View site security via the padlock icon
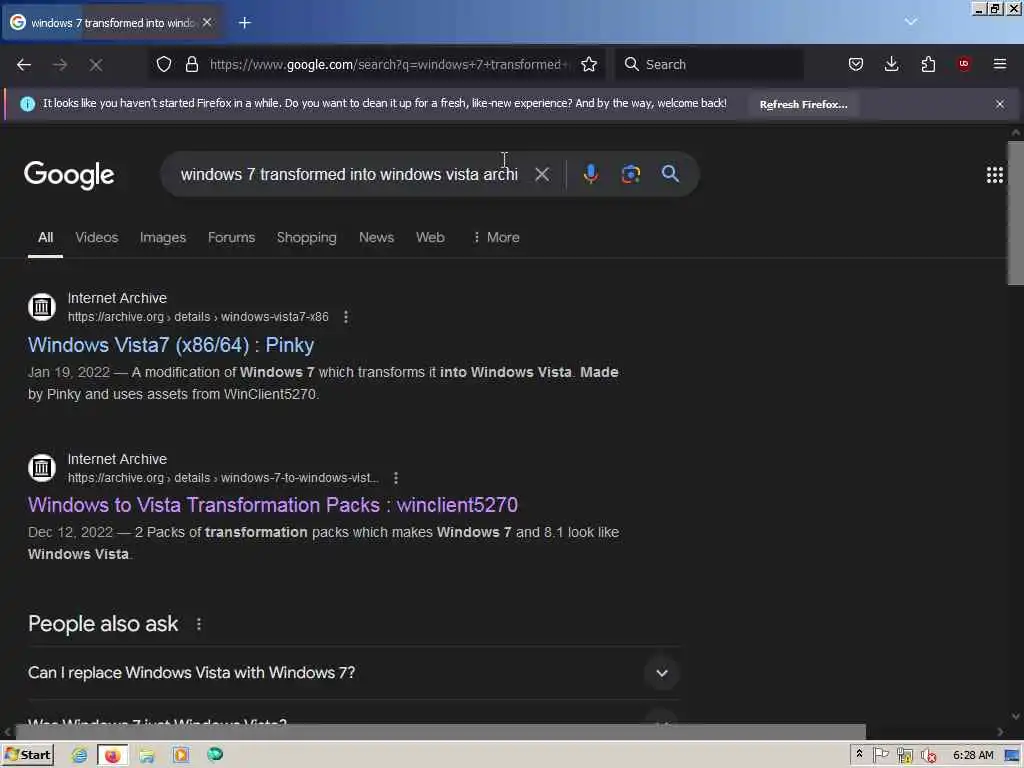The image size is (1024, 768). pyautogui.click(x=191, y=64)
